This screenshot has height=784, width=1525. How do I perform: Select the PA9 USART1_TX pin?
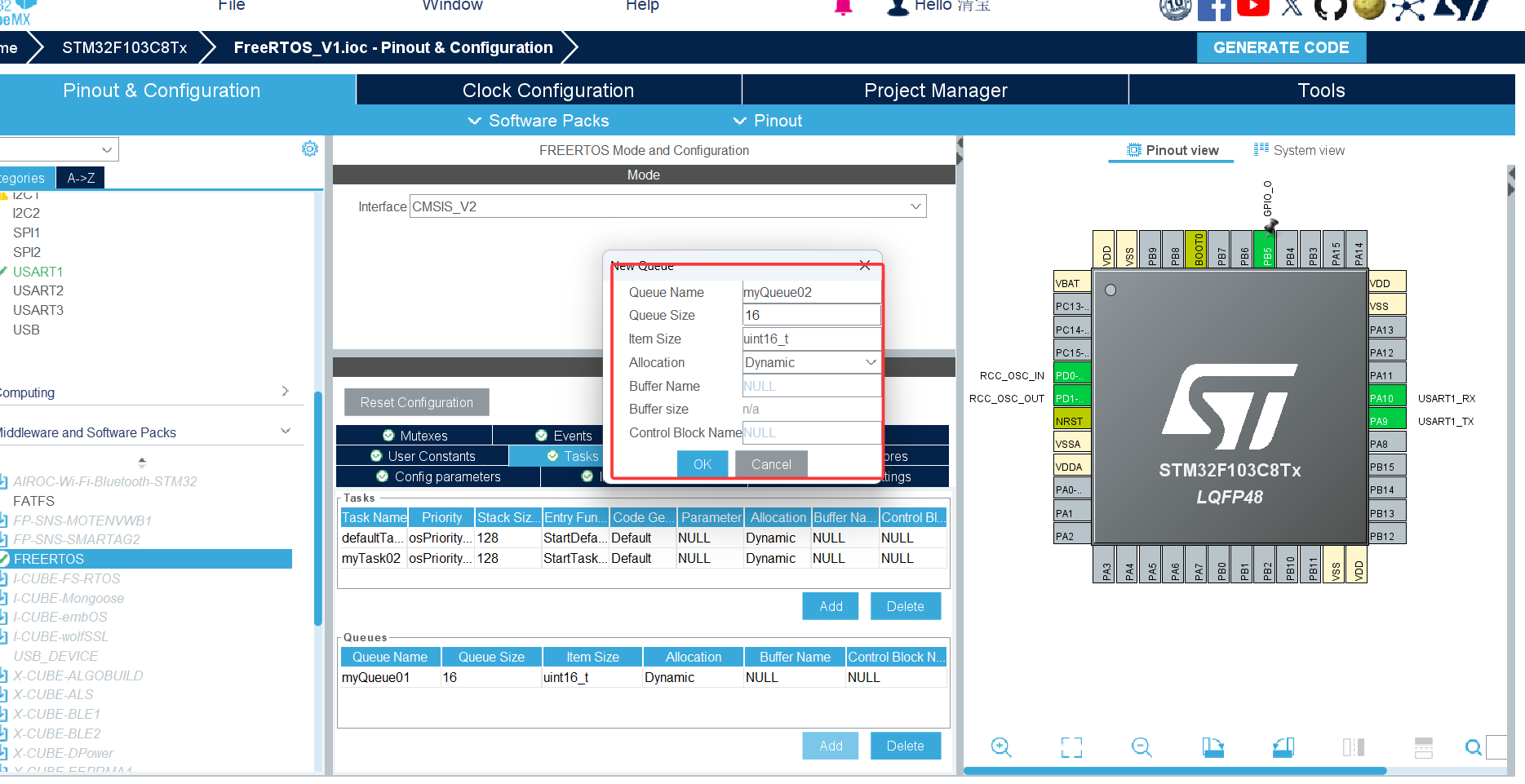[1387, 421]
